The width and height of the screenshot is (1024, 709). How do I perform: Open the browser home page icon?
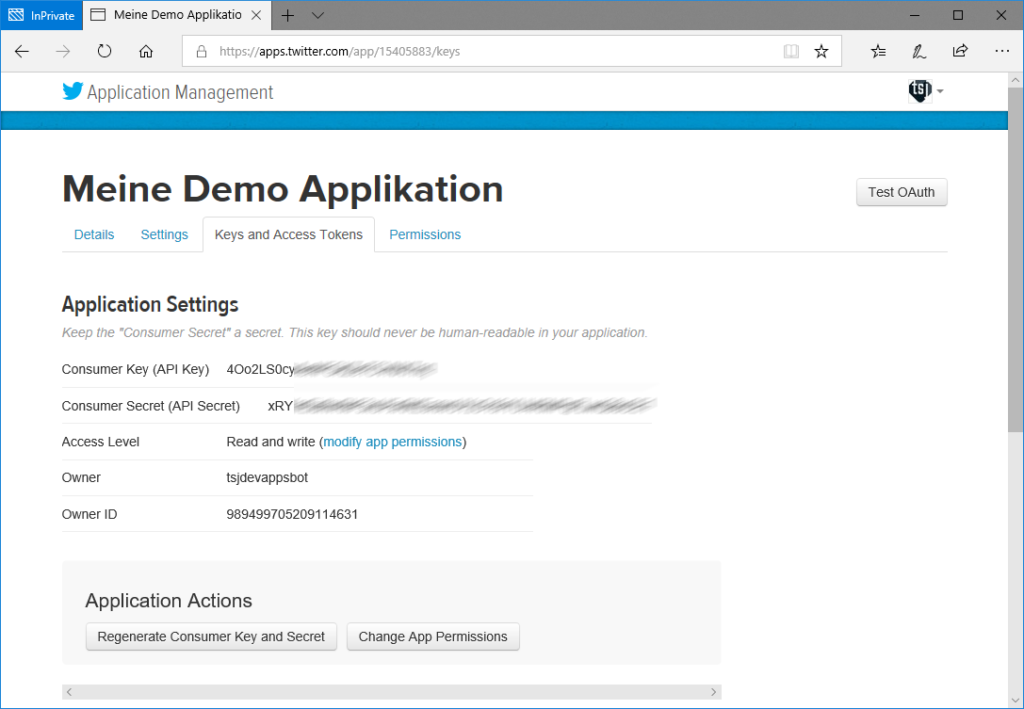(146, 52)
